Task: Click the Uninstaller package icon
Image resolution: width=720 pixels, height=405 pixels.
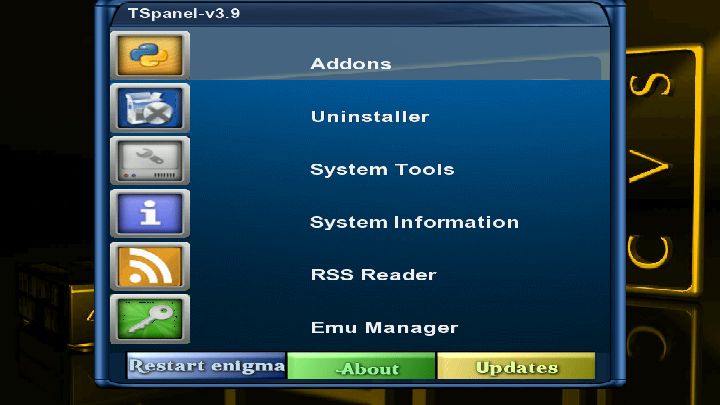Action: pos(150,108)
